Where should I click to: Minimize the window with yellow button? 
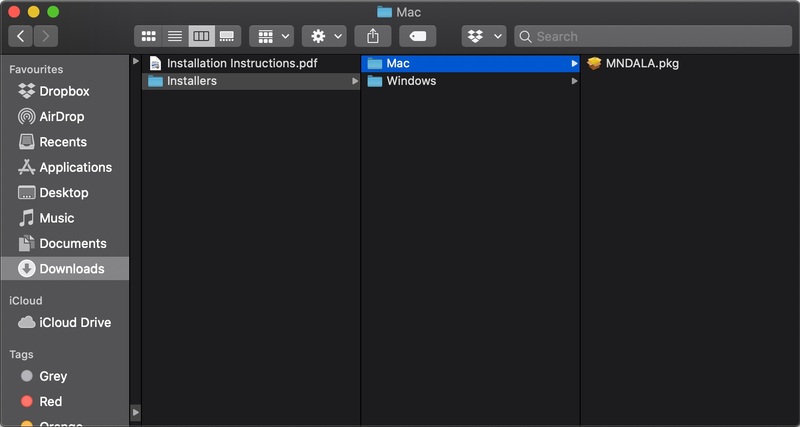coord(34,12)
